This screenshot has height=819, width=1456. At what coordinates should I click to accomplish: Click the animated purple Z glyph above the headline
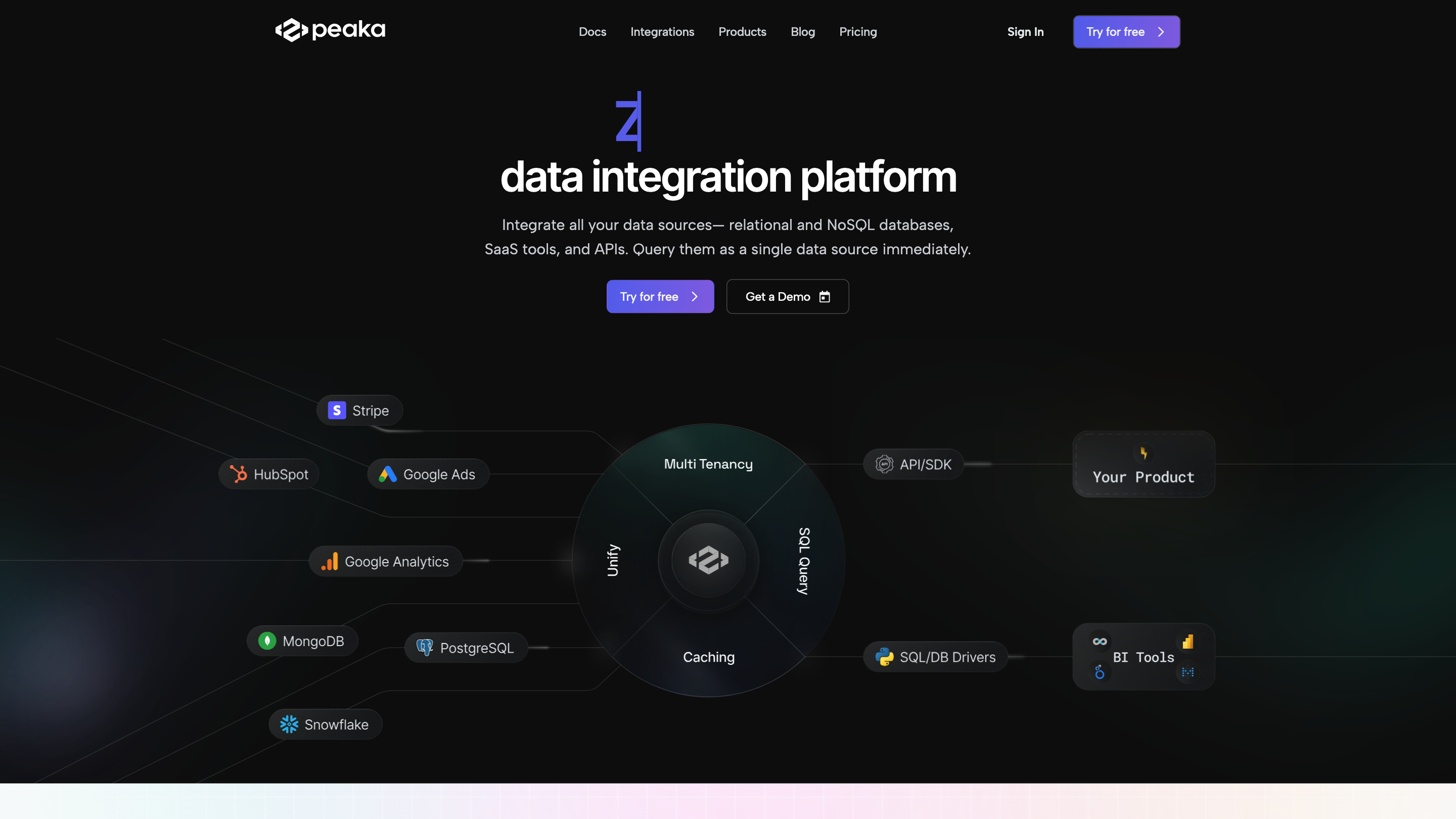click(628, 121)
